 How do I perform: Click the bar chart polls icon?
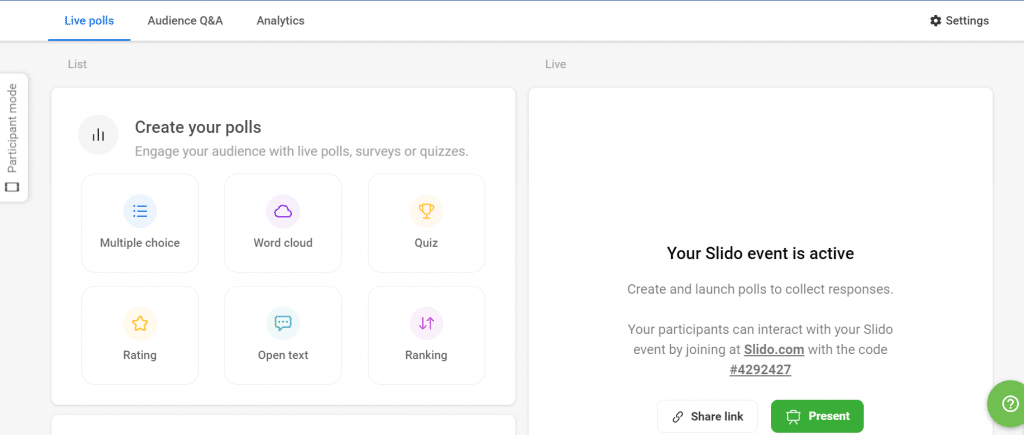[98, 135]
